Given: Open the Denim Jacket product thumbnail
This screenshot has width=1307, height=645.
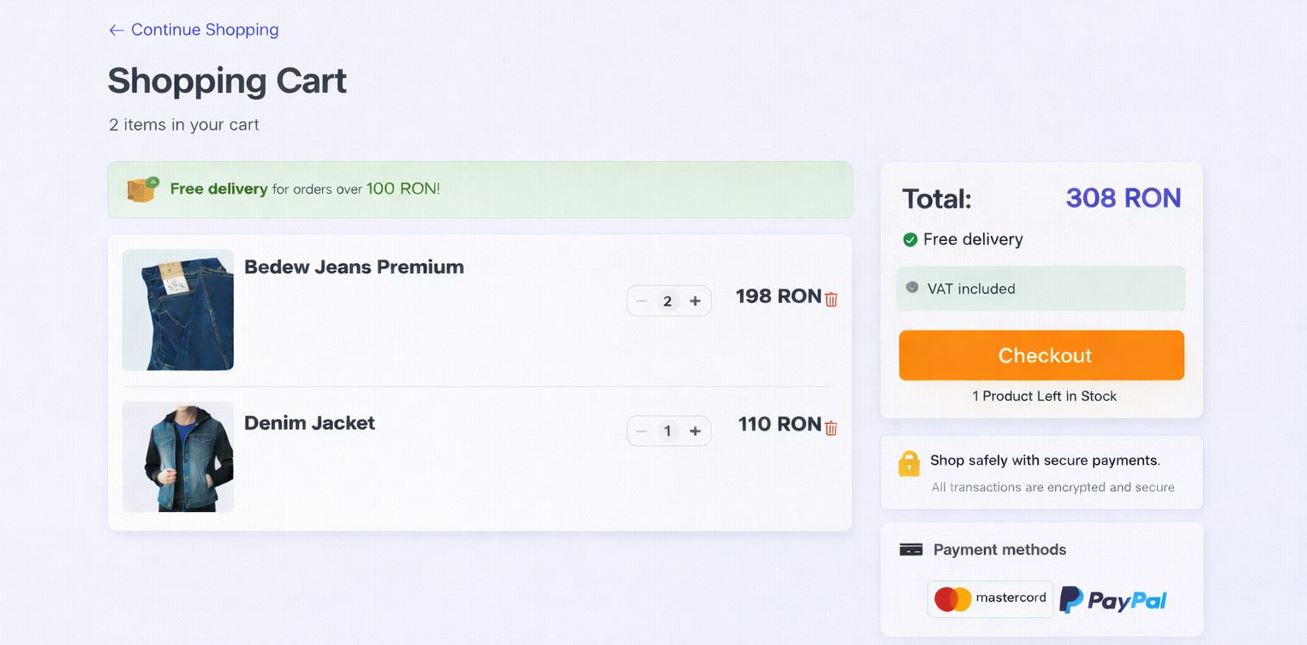Looking at the screenshot, I should click(177, 456).
